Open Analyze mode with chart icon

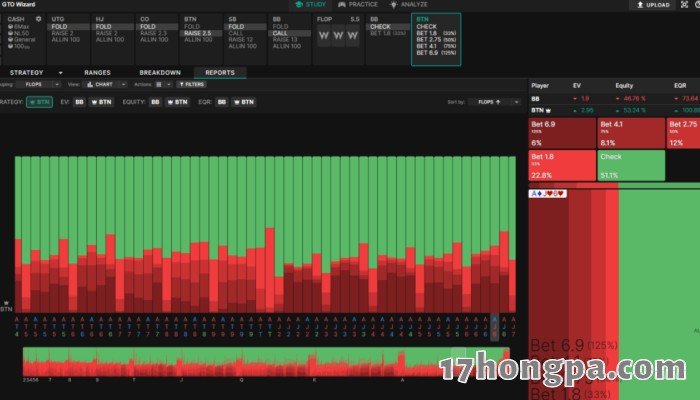[x=409, y=5]
